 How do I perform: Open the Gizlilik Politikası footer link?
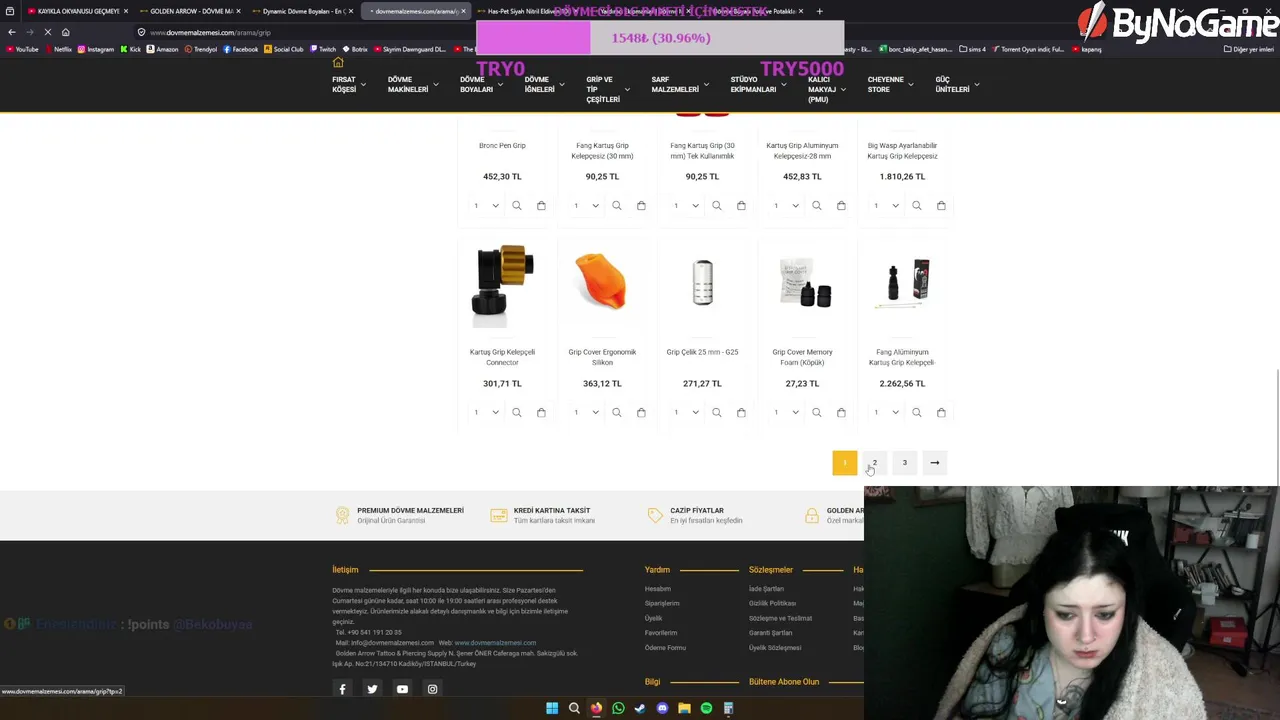click(772, 603)
